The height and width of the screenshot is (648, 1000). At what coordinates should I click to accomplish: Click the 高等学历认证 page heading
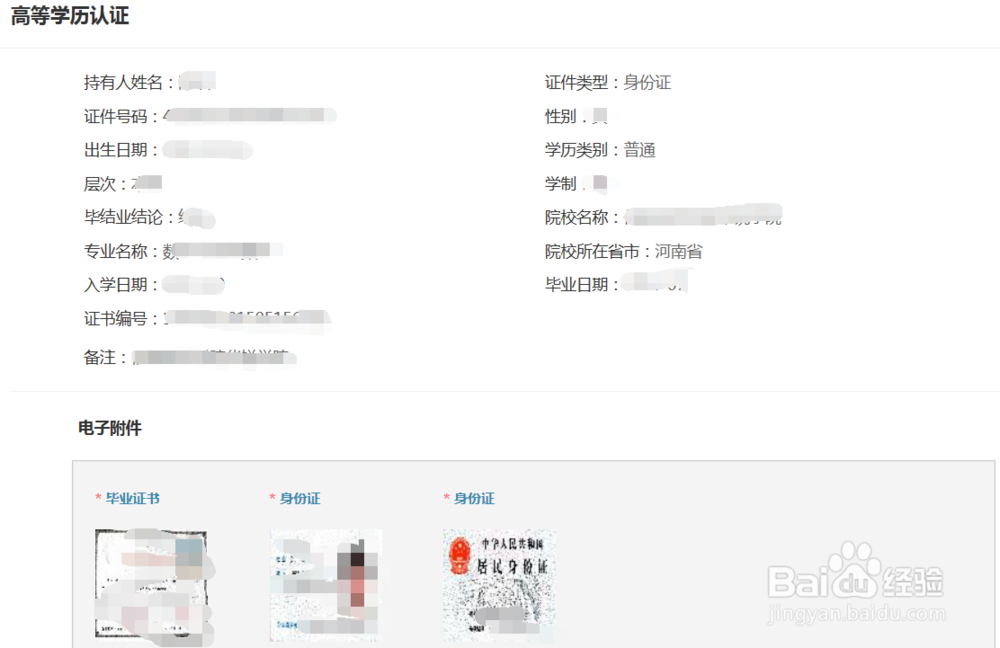point(70,15)
